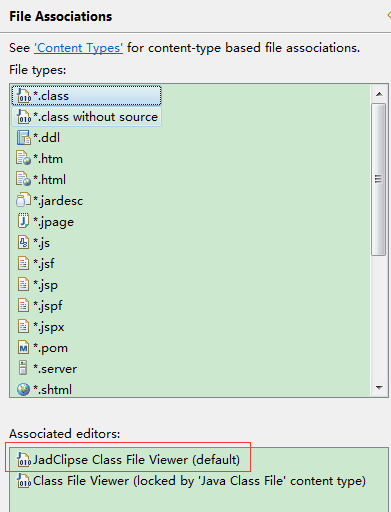
Task: Open the 'Content Types' link
Action: click(78, 48)
